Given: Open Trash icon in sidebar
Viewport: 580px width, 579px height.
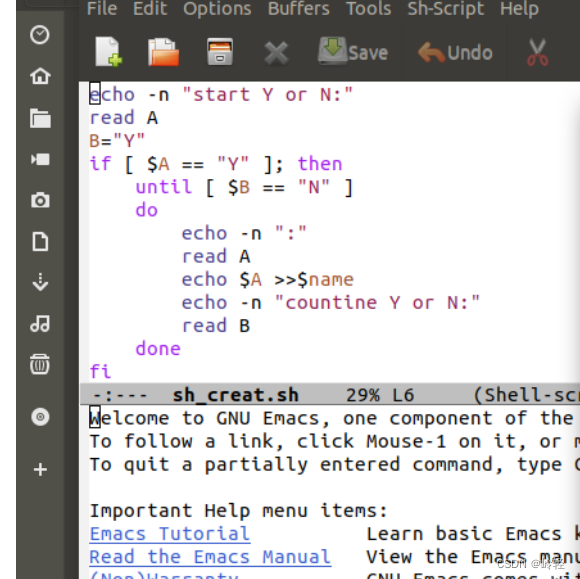Looking at the screenshot, I should point(40,364).
